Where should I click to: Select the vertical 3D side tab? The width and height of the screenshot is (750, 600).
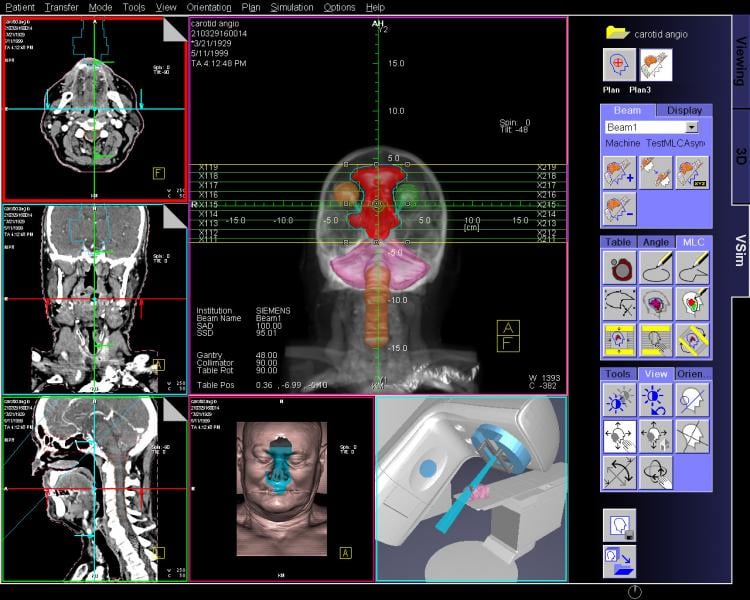(x=740, y=155)
